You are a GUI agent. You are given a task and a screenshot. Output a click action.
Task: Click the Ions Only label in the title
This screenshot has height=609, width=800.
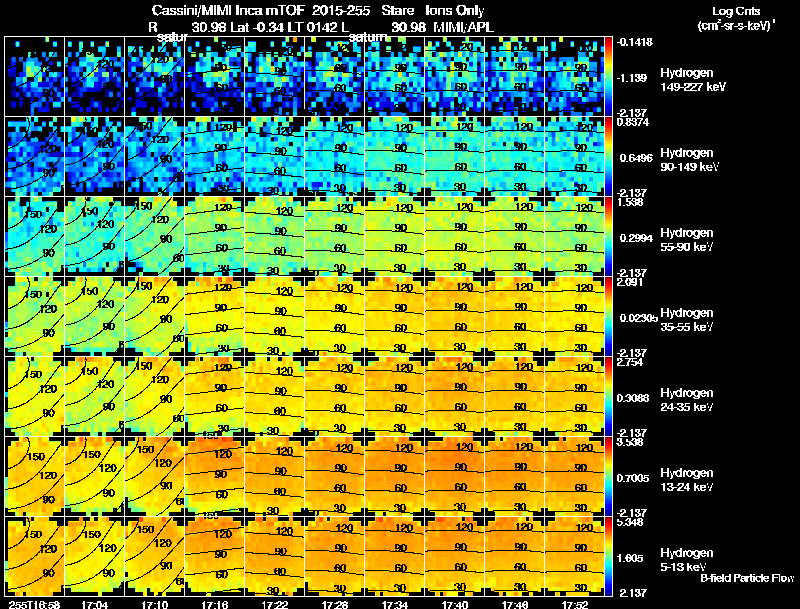[455, 10]
